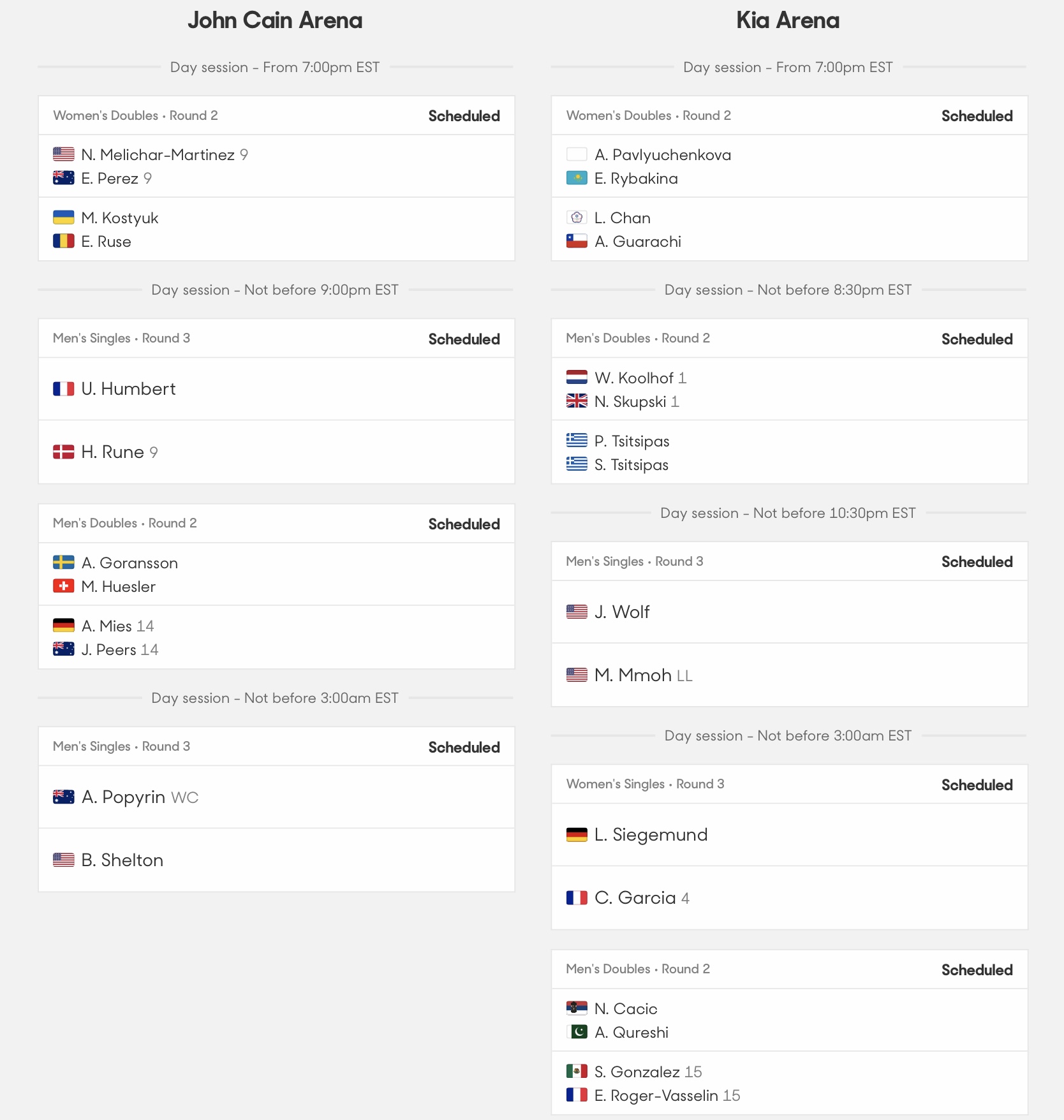
Task: Click P. Tsitsipas in Men's Doubles match
Action: coord(632,441)
